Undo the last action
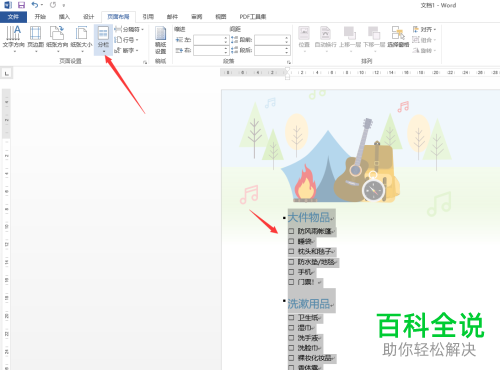This screenshot has height=370, width=500. pyautogui.click(x=34, y=5)
